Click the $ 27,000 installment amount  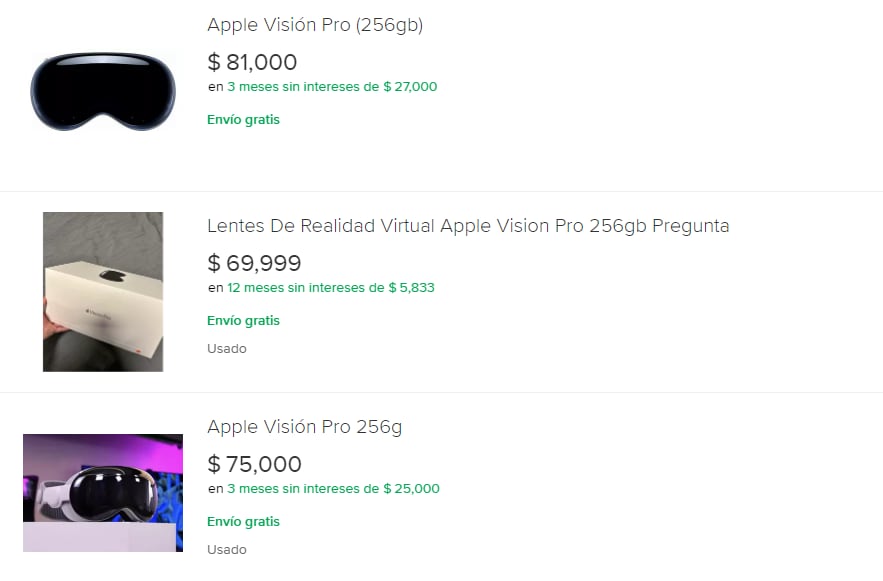click(x=410, y=87)
